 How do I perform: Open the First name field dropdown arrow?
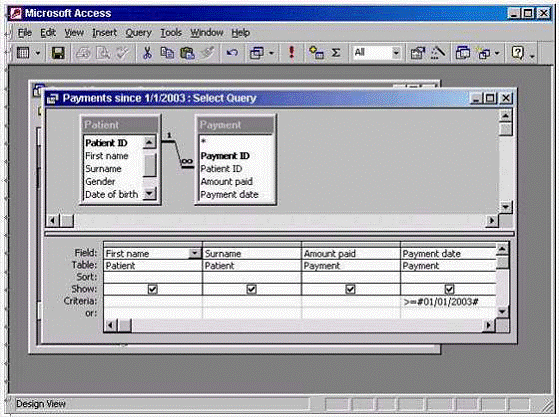[x=195, y=253]
